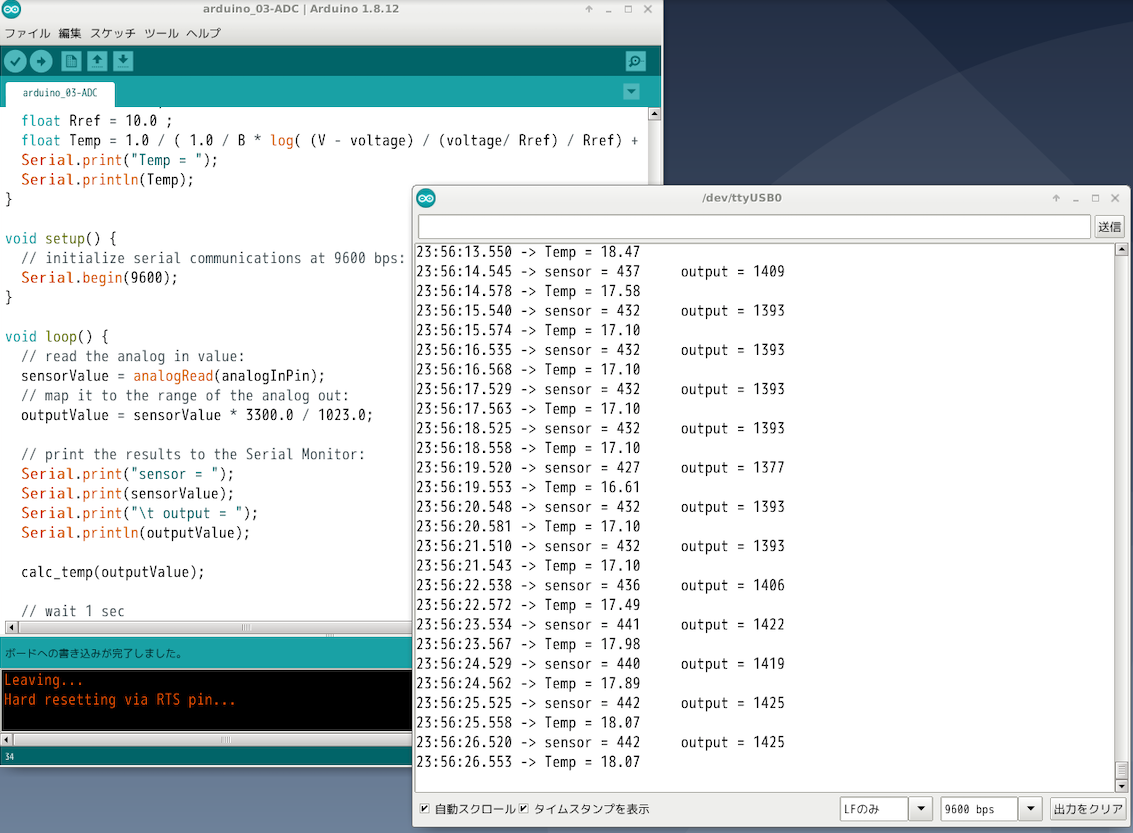Screen dimensions: 1133x833
Task: Open the tab menu dropdown arrow
Action: tap(631, 92)
